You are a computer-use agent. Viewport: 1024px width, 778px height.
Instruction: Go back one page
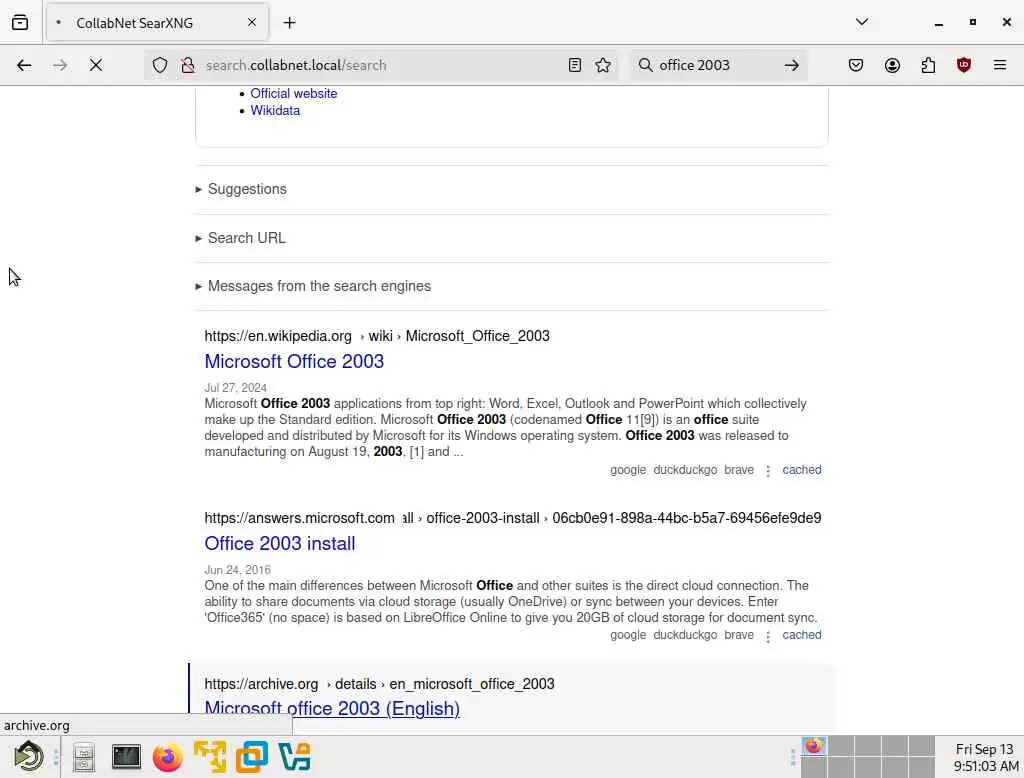24,65
